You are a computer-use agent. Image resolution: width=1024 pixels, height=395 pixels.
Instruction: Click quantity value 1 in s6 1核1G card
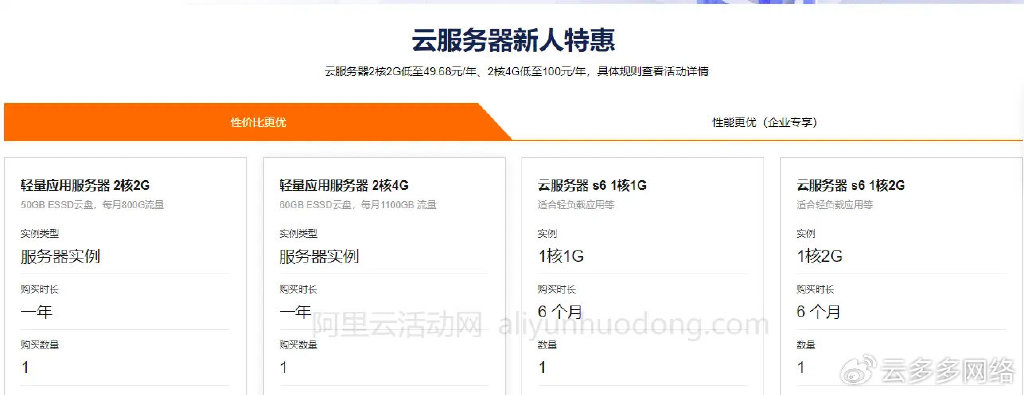(542, 368)
